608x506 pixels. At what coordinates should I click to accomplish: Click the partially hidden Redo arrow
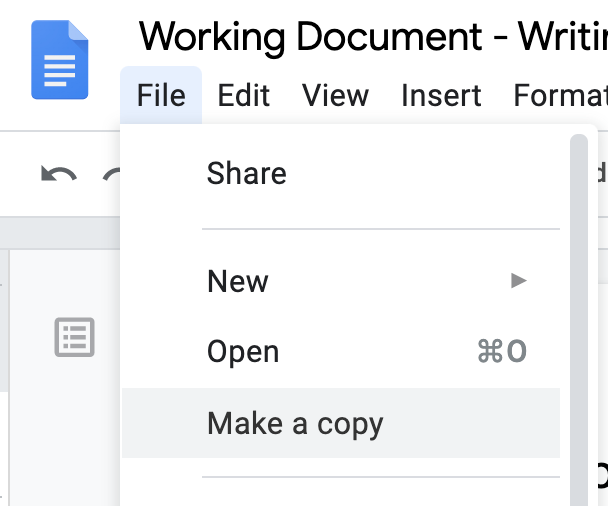click(113, 174)
